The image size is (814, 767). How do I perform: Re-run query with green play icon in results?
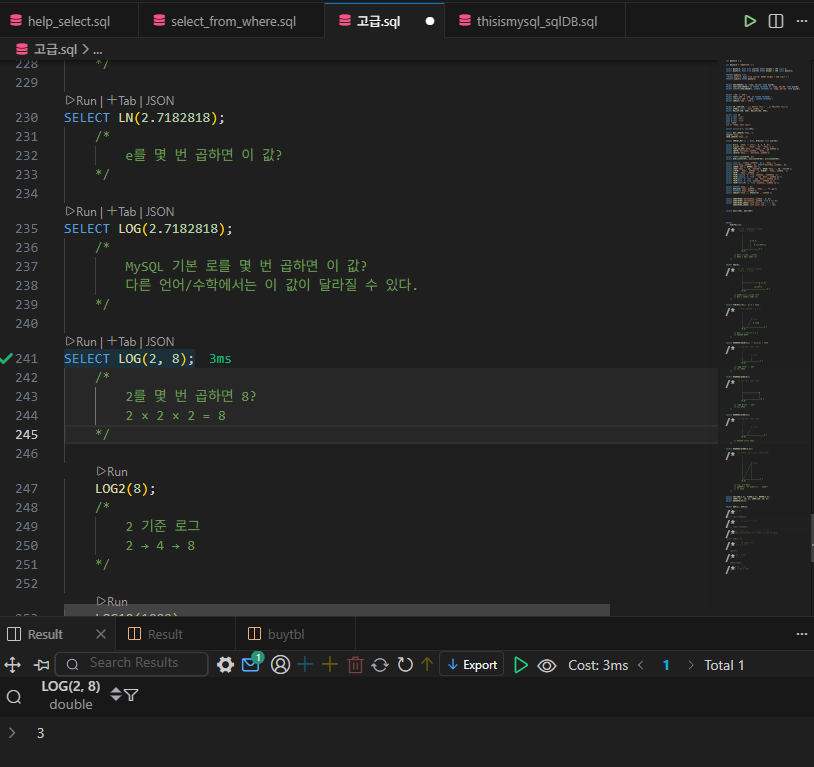pos(520,665)
